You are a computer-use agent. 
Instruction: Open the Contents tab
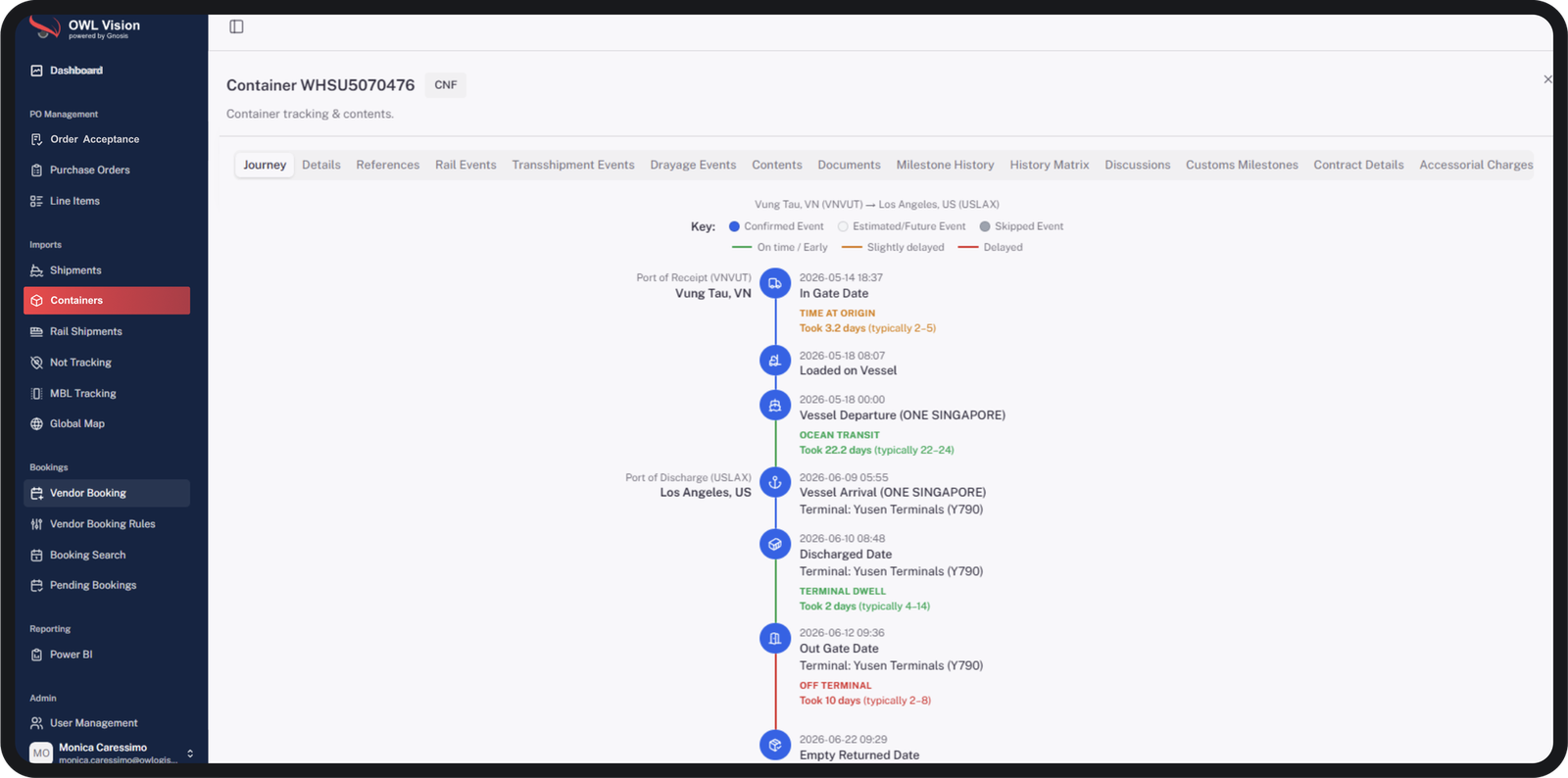click(777, 165)
